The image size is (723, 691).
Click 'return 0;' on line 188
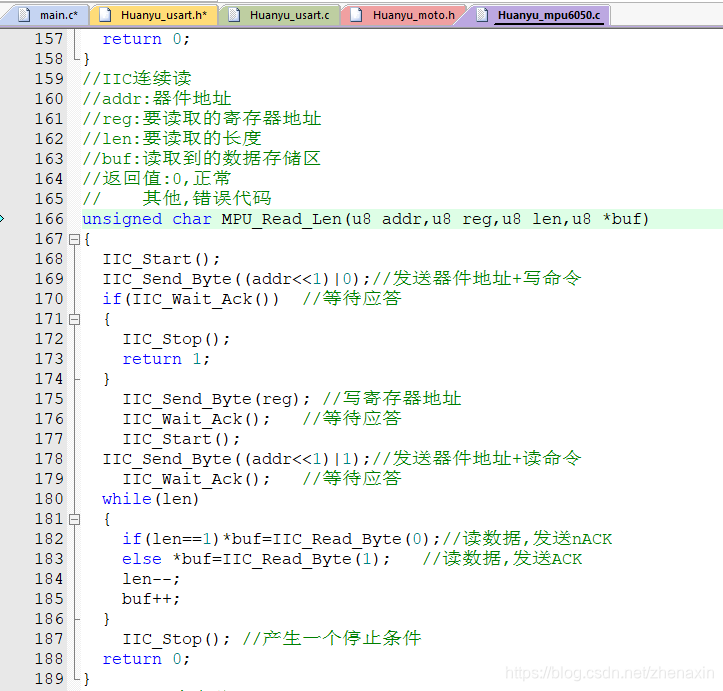(146, 659)
